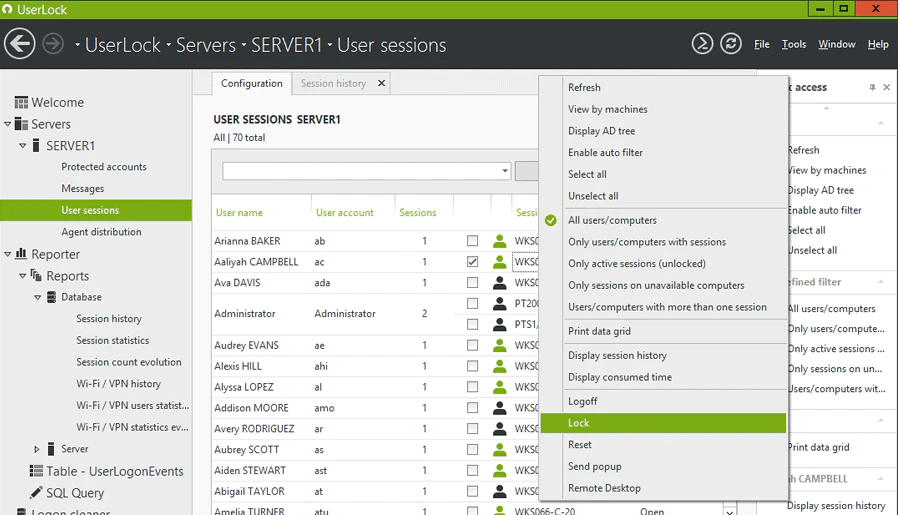Select Only active sessions (unlocked) filter
This screenshot has height=515, width=900.
click(663, 264)
